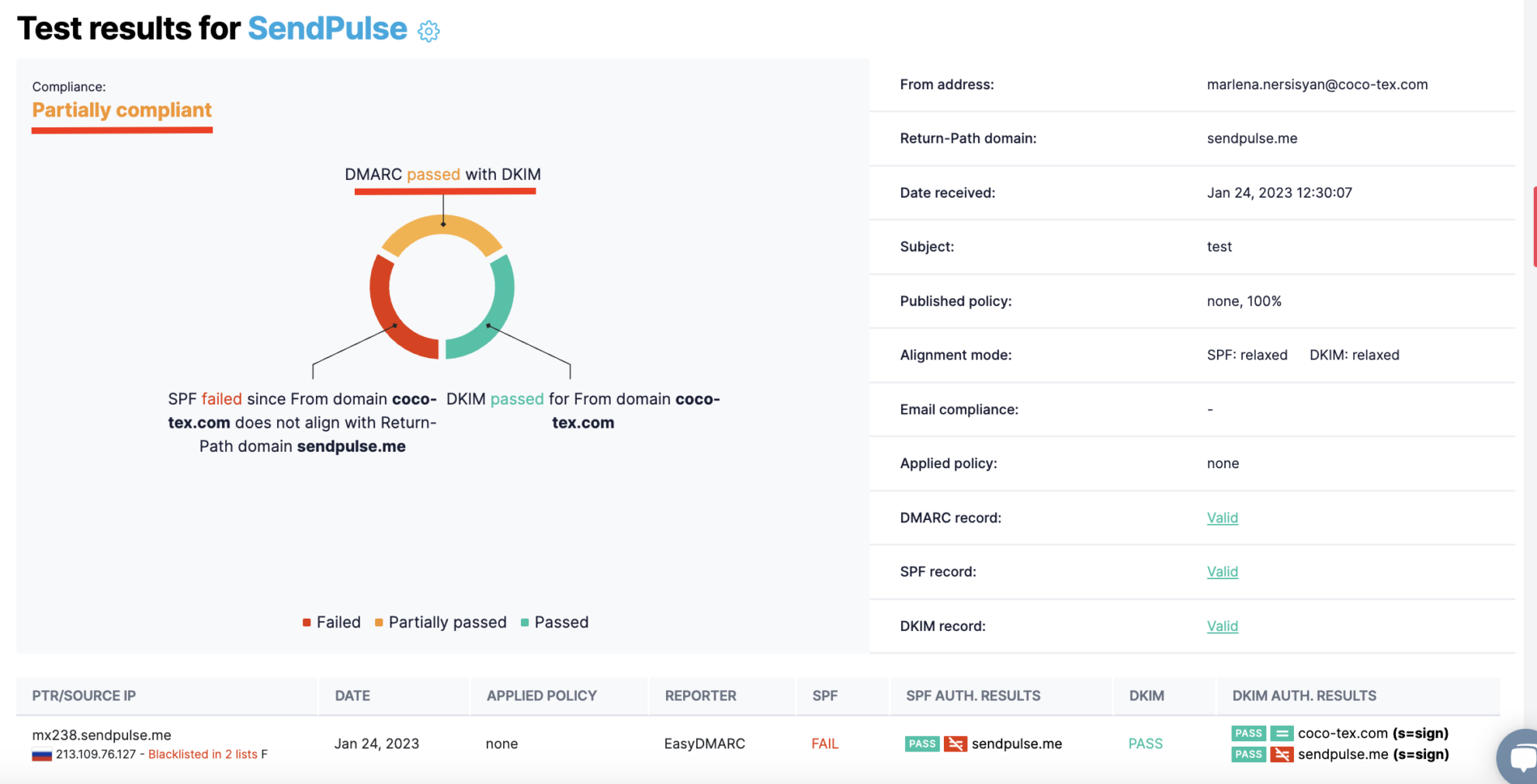Sort results by the DATE column header

coord(352,696)
